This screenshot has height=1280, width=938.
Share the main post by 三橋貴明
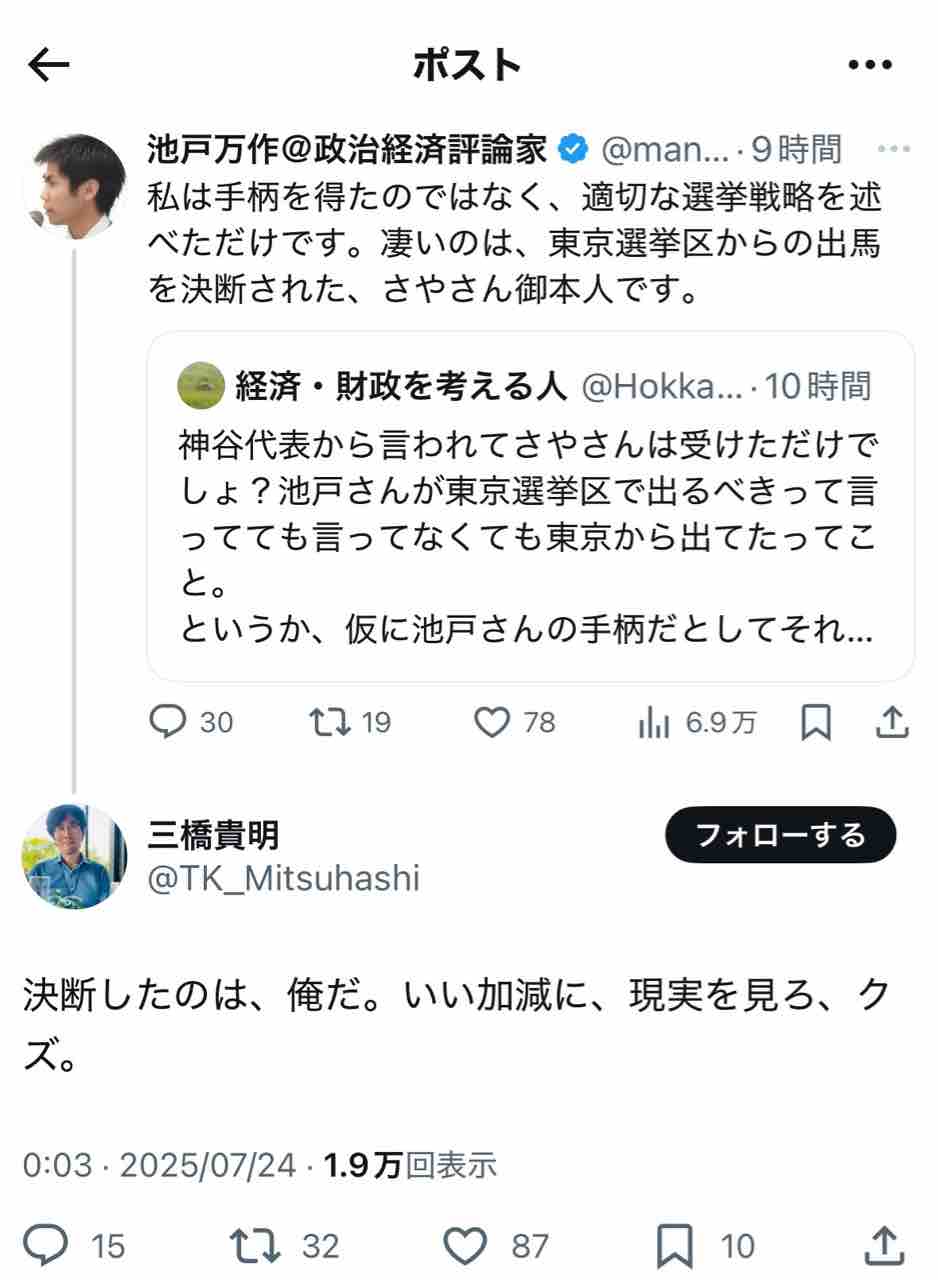coord(882,1246)
